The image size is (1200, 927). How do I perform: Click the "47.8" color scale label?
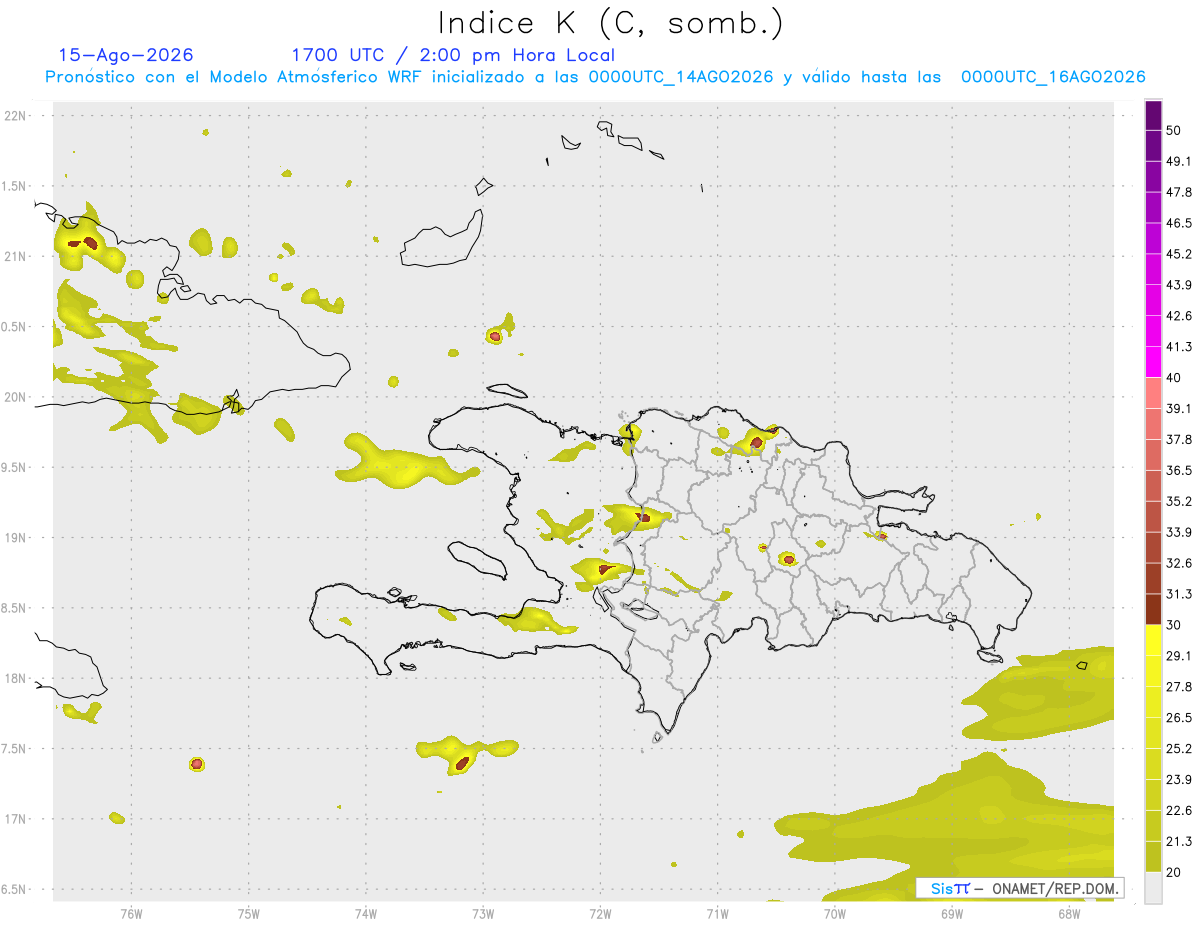tap(1179, 193)
